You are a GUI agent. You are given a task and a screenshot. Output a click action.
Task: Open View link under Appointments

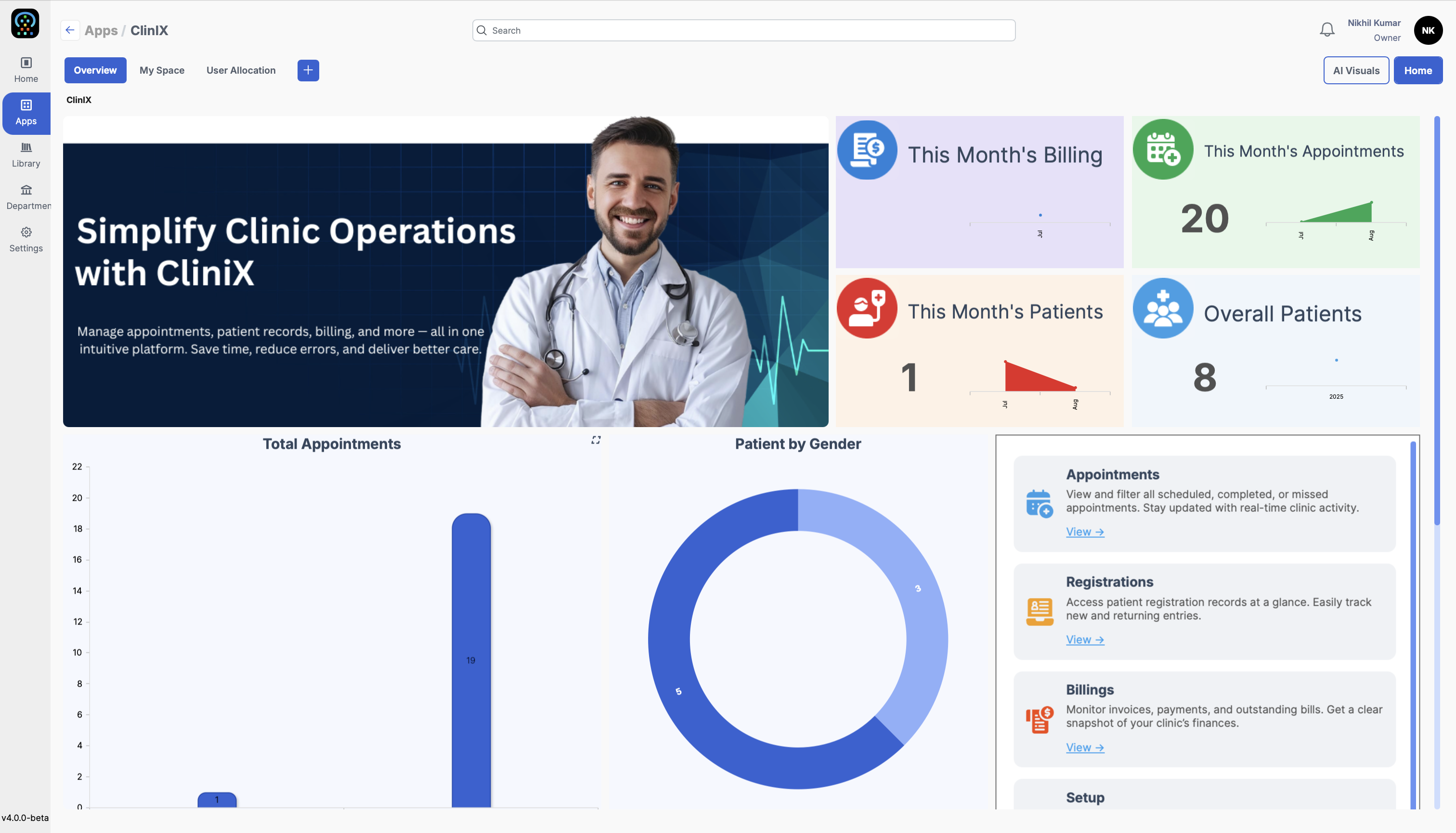(1084, 532)
